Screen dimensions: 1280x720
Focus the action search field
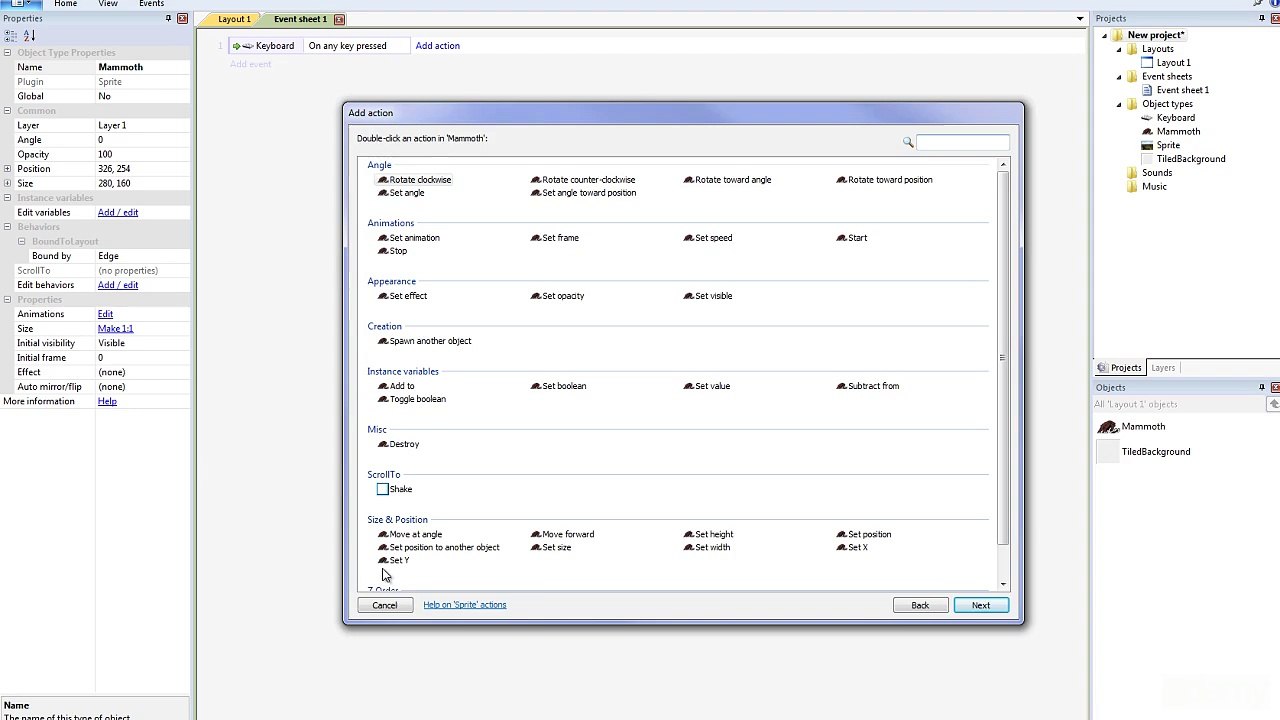962,143
